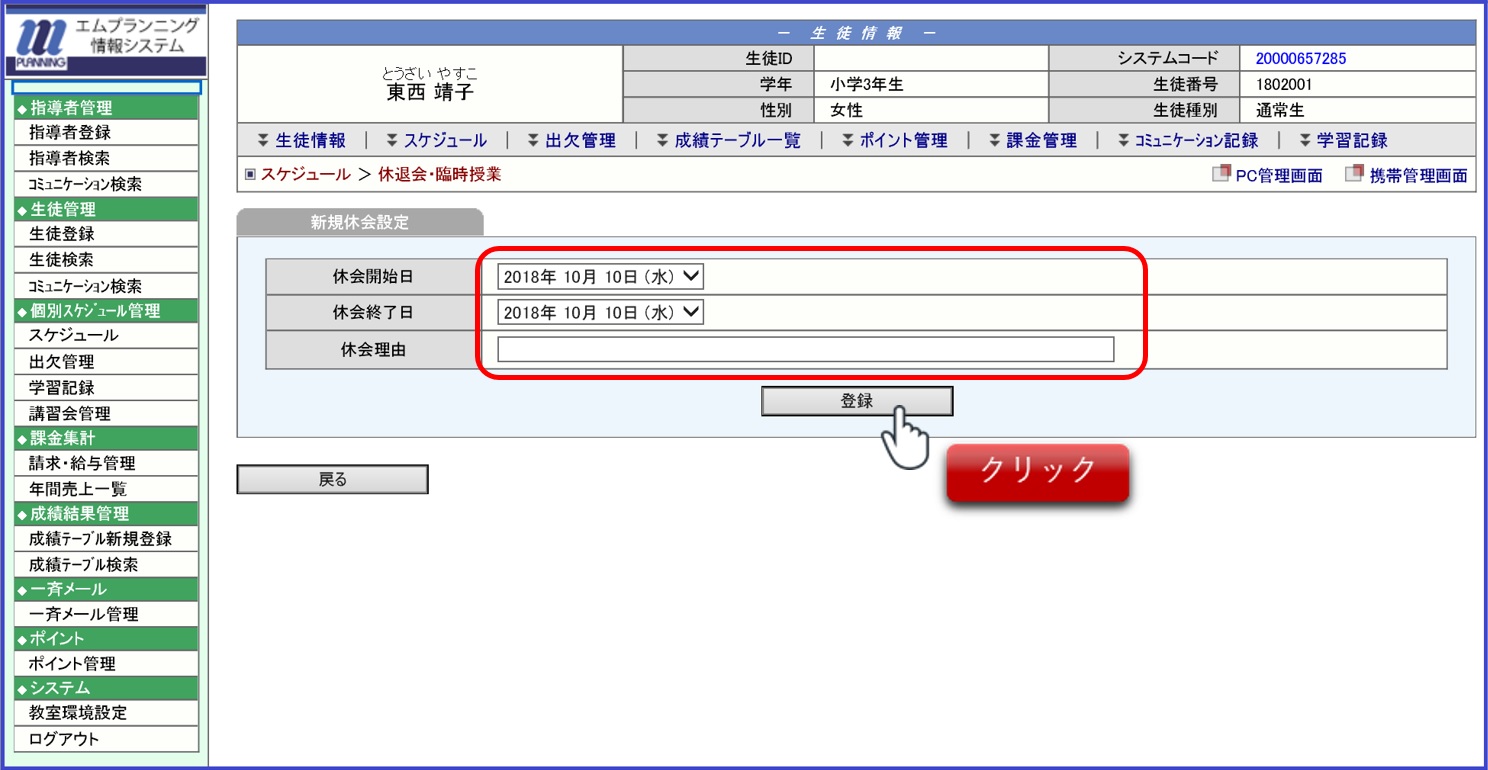Select the 新規休会設定 tab
The height and width of the screenshot is (770, 1488).
(360, 222)
